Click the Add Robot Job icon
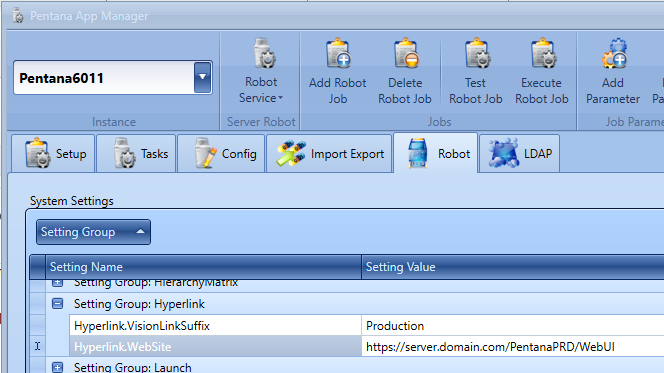The width and height of the screenshot is (664, 373). tap(338, 54)
